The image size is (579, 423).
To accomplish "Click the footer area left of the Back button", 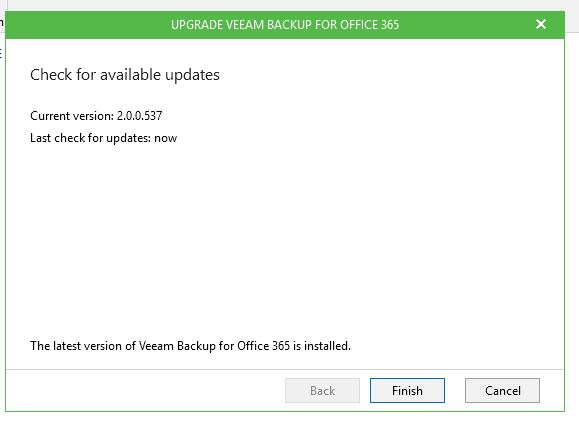I will (x=144, y=391).
